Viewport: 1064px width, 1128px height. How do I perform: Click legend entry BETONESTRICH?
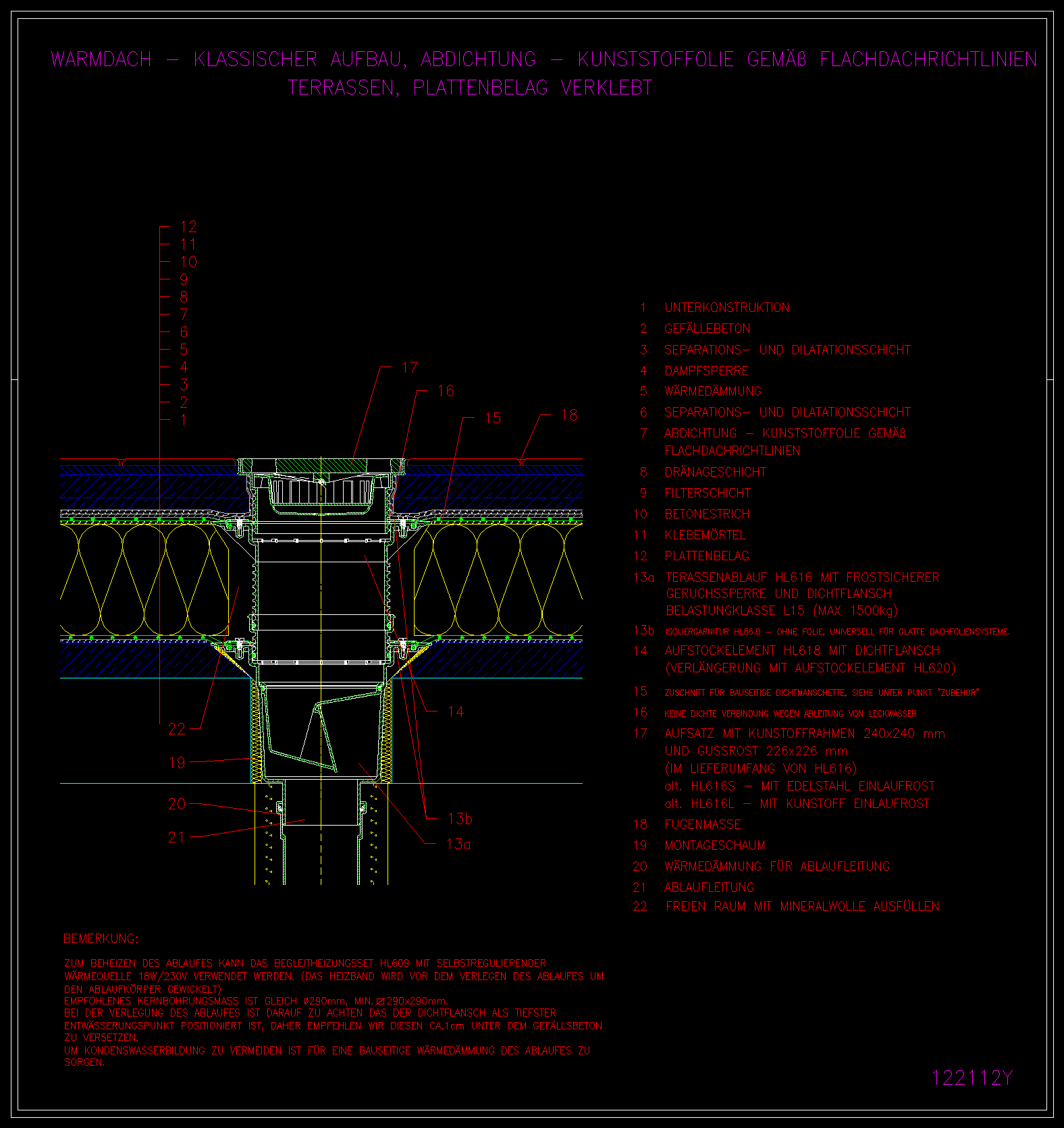click(x=707, y=514)
